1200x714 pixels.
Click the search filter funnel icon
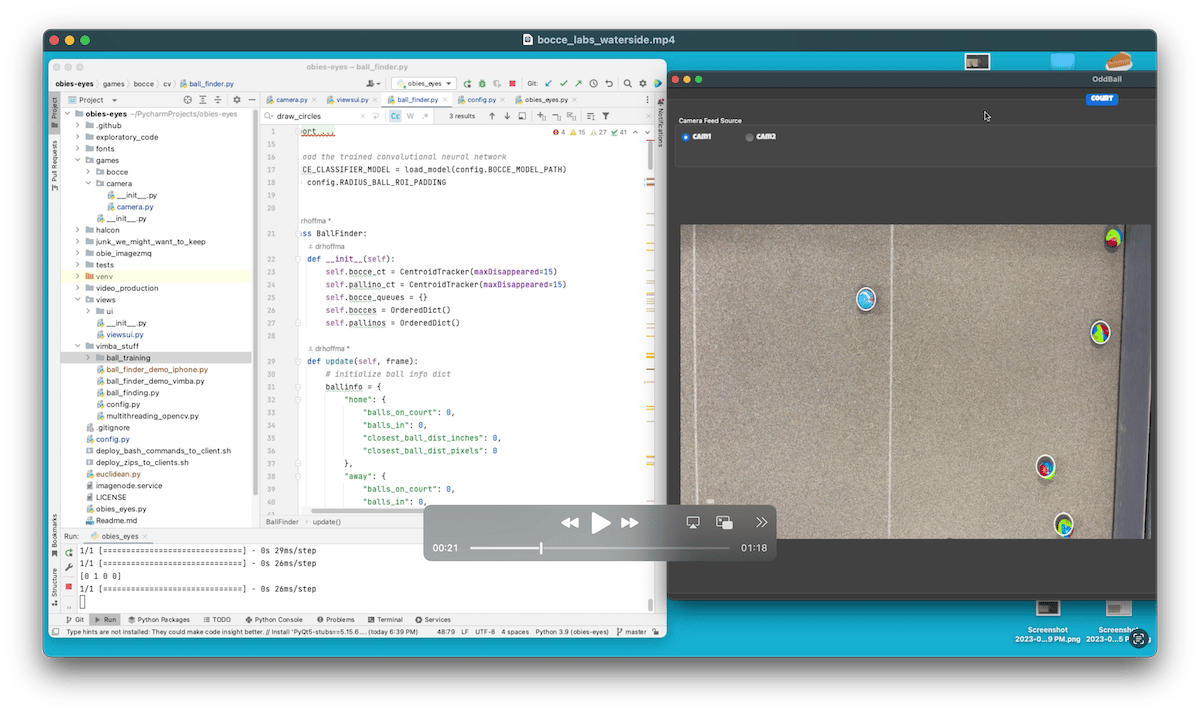(605, 116)
